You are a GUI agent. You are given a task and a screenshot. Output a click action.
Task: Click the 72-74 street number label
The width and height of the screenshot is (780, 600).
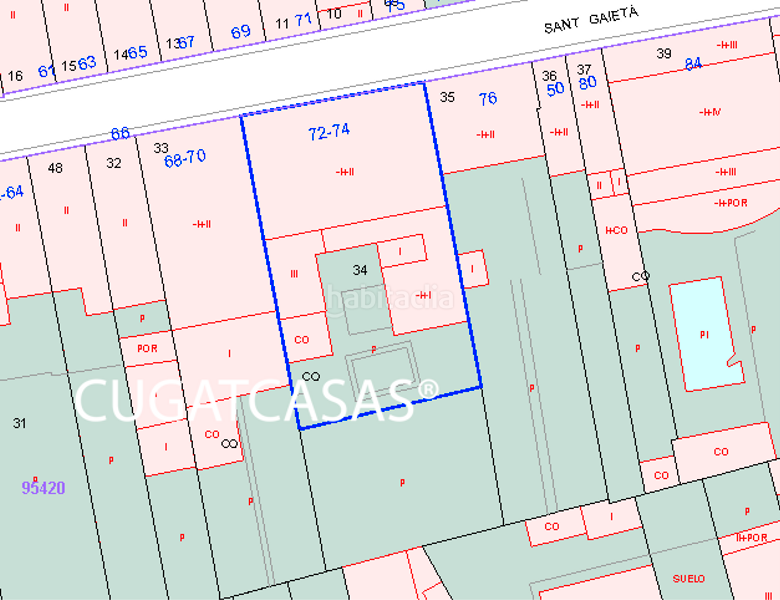coord(329,131)
